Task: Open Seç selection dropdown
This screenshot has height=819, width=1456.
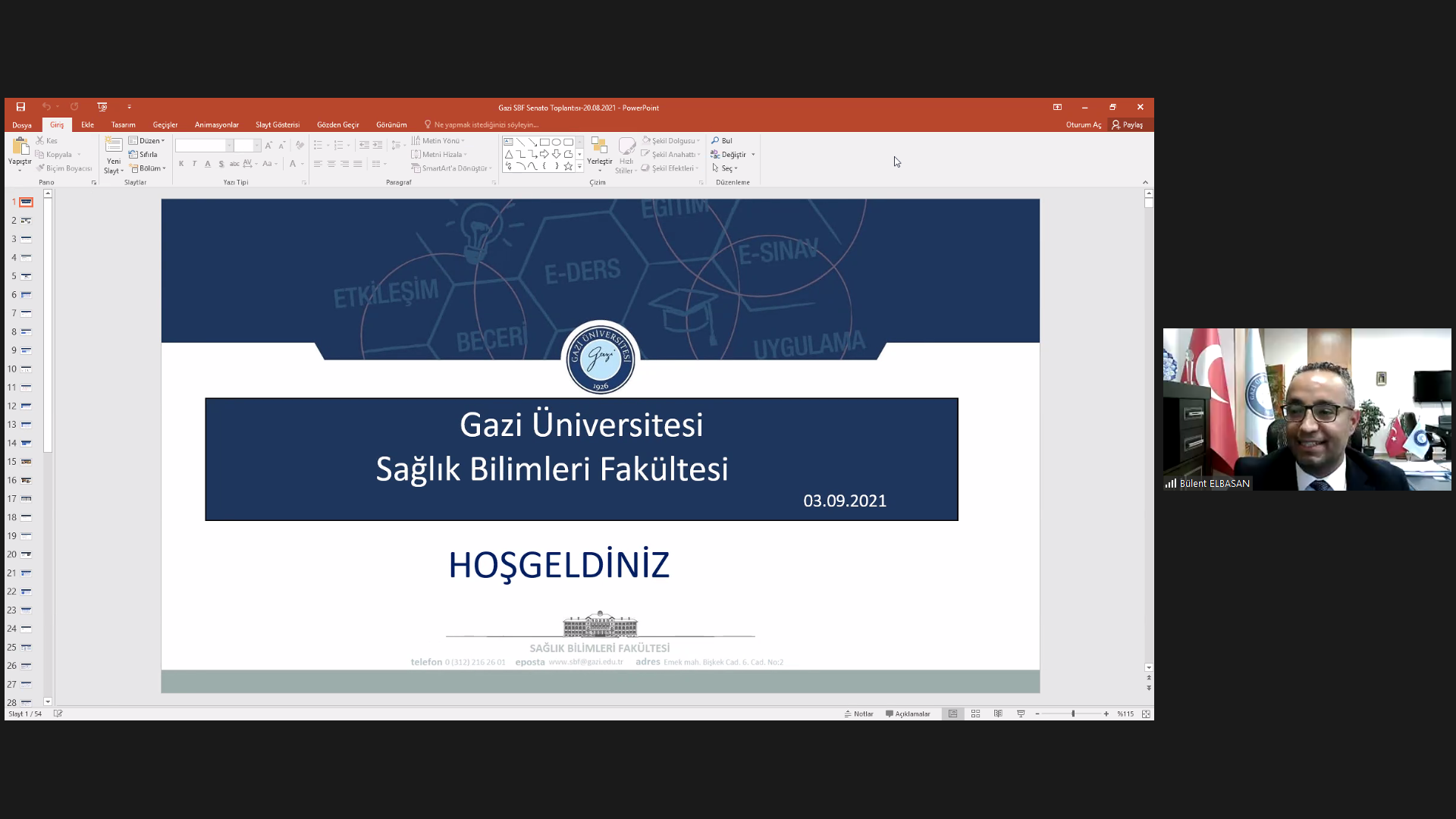Action: [x=725, y=168]
